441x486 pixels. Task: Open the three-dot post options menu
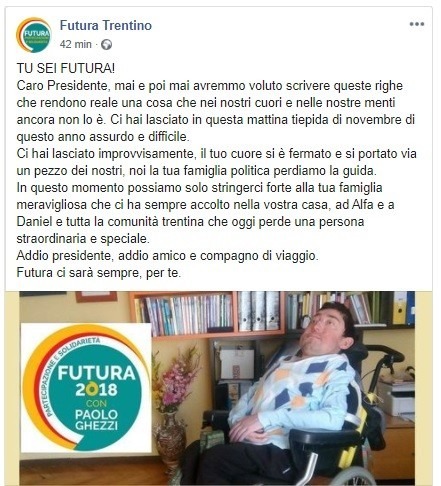point(417,24)
